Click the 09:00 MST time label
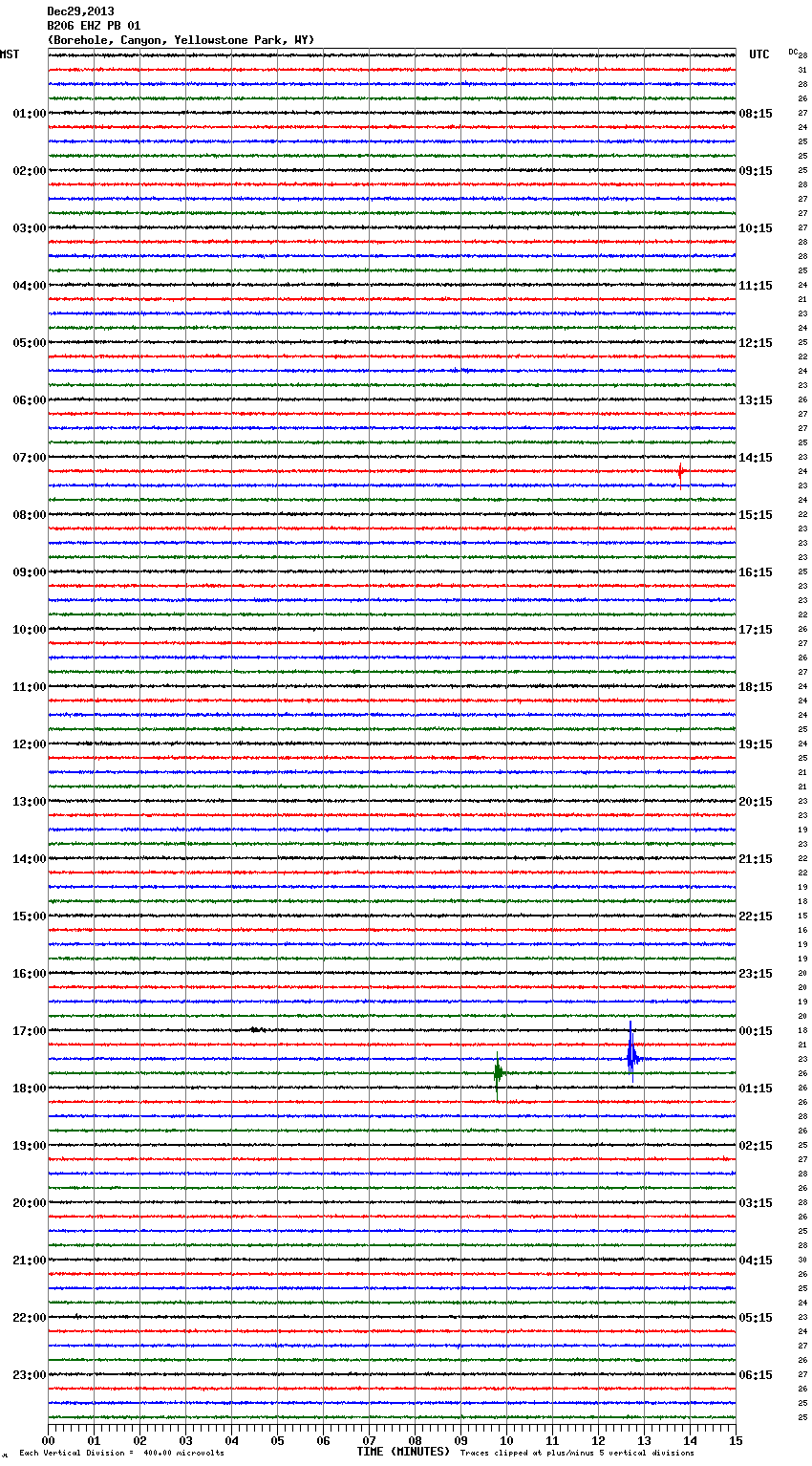812x1466 pixels. point(29,572)
